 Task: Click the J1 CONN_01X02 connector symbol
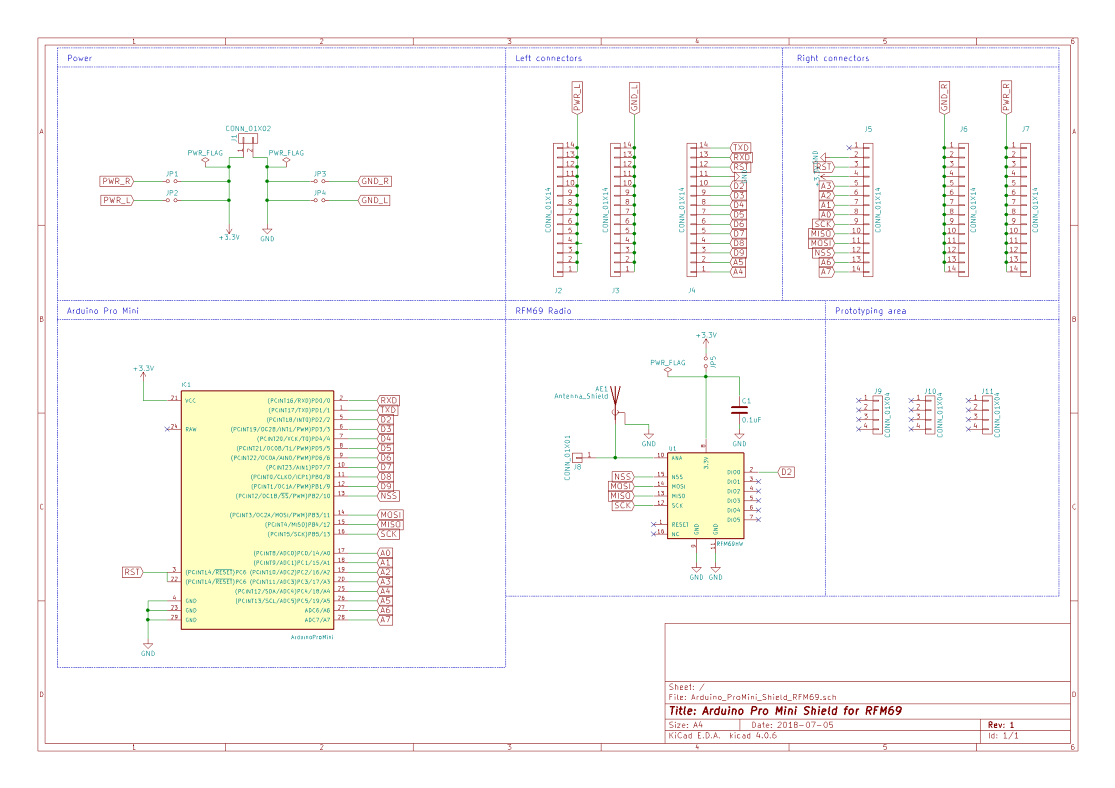[247, 142]
